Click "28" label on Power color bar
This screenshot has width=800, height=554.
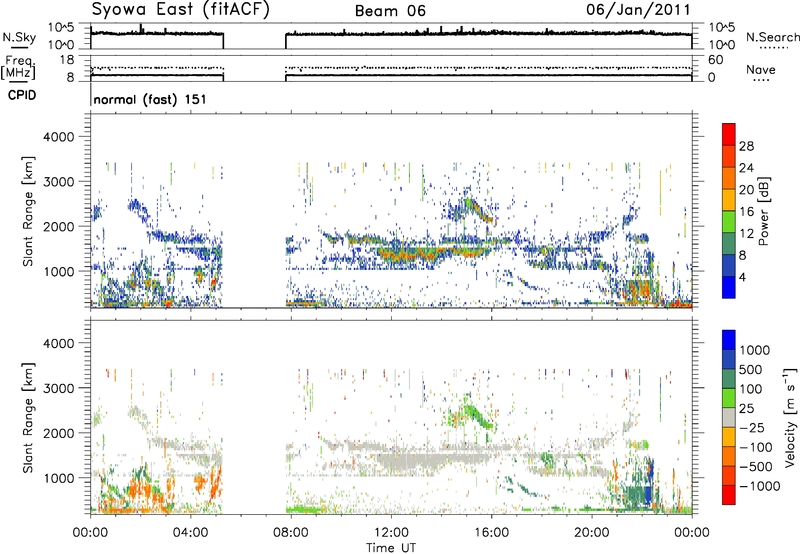746,146
